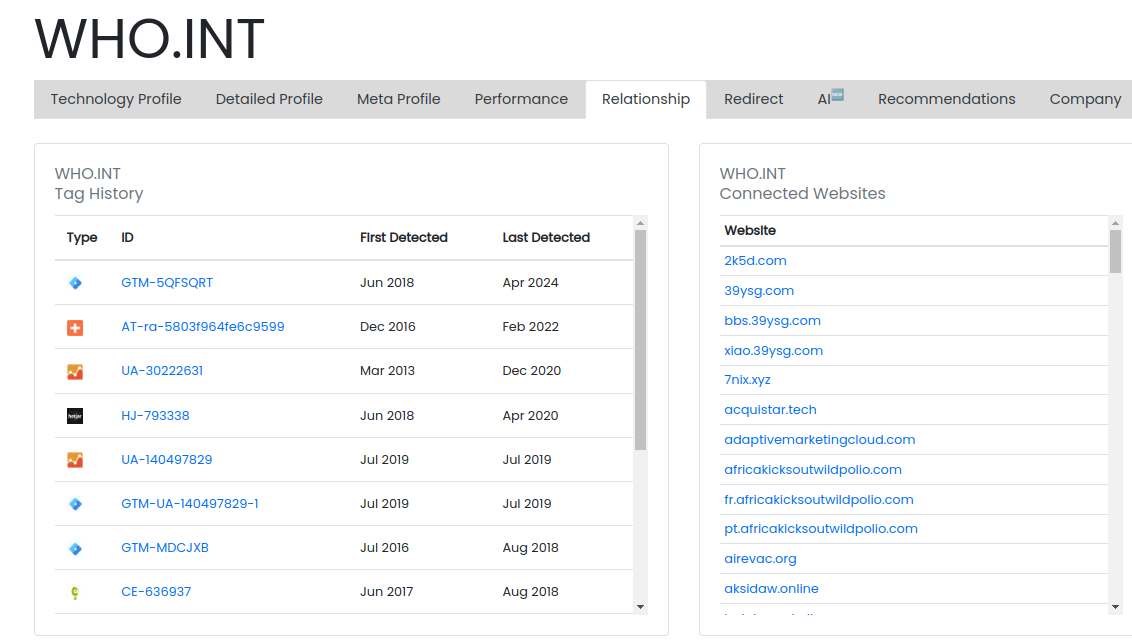Click the WHO.INT page title
Viewport: 1132px width, 640px height.
(149, 39)
